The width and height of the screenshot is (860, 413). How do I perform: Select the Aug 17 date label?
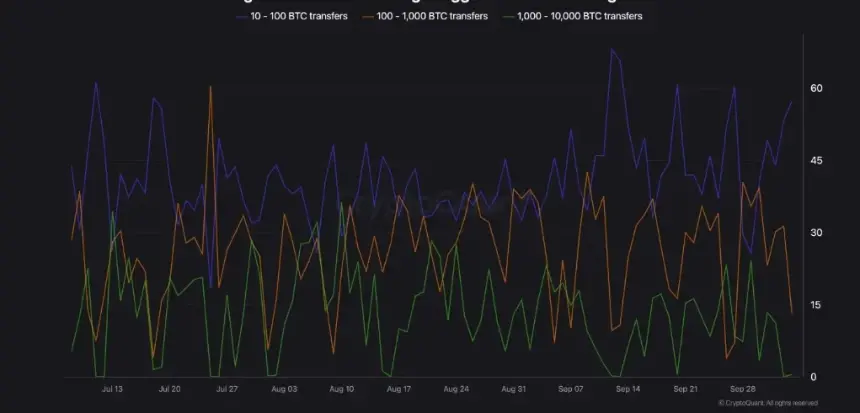tap(399, 389)
